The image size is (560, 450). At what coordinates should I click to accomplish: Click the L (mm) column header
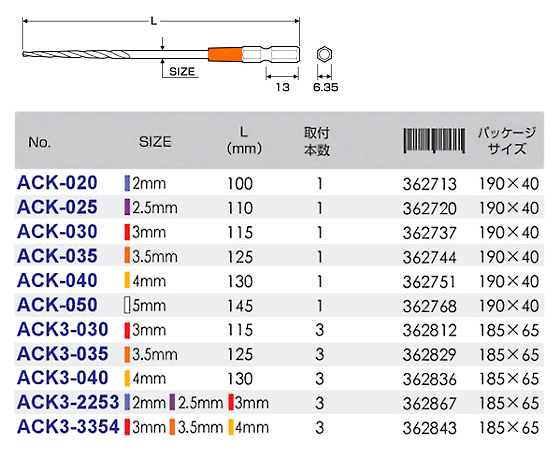pos(244,140)
